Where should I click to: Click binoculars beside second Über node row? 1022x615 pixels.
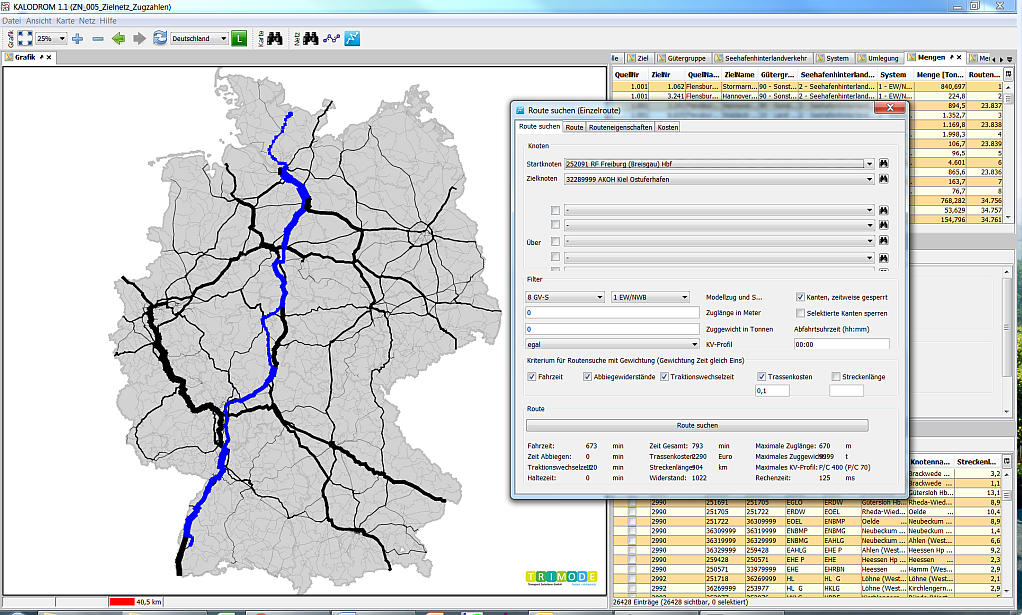(884, 225)
